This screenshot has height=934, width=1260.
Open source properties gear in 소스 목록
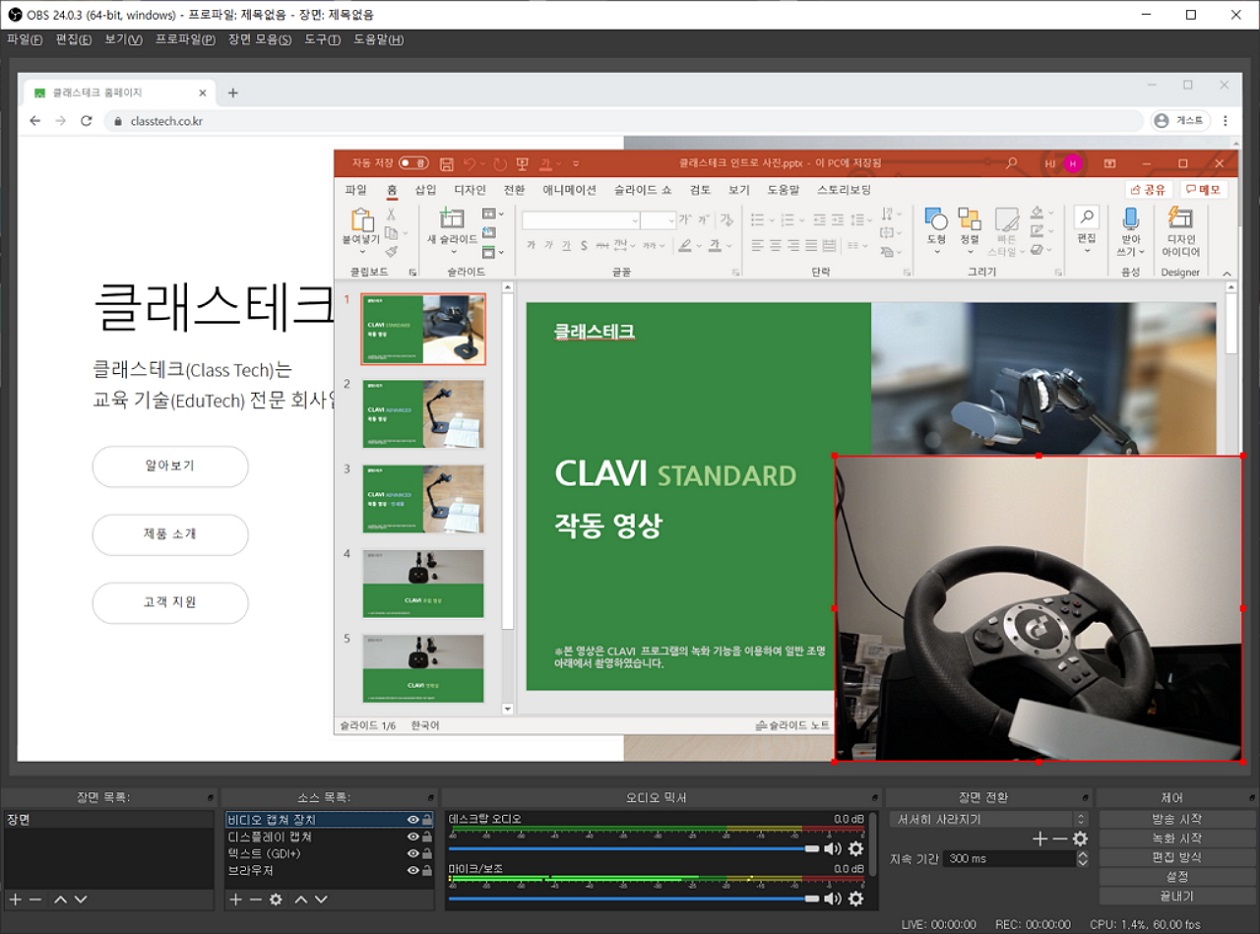[276, 900]
